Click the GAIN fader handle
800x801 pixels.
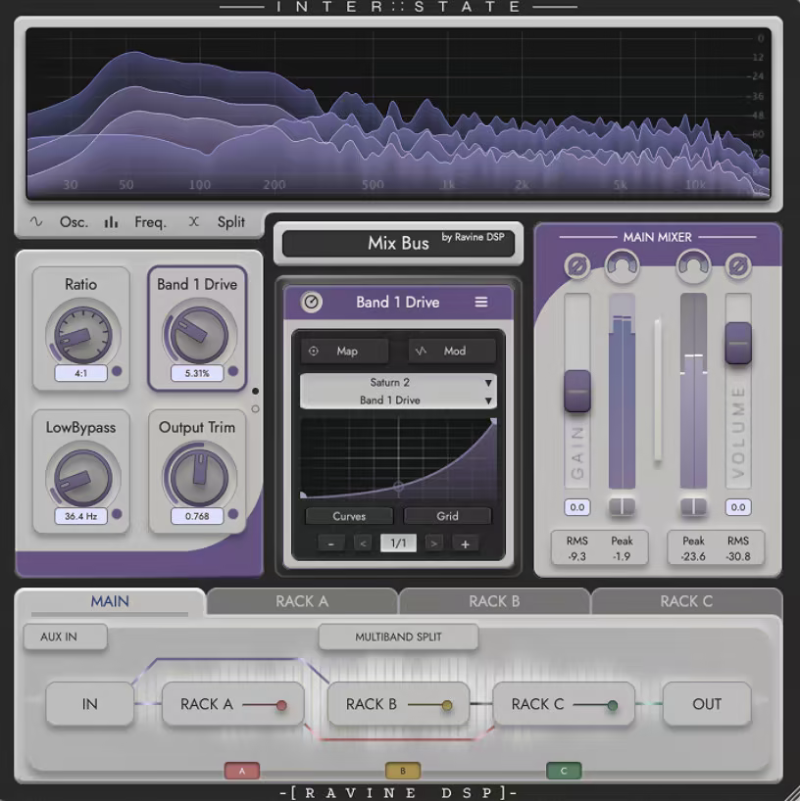pyautogui.click(x=577, y=391)
